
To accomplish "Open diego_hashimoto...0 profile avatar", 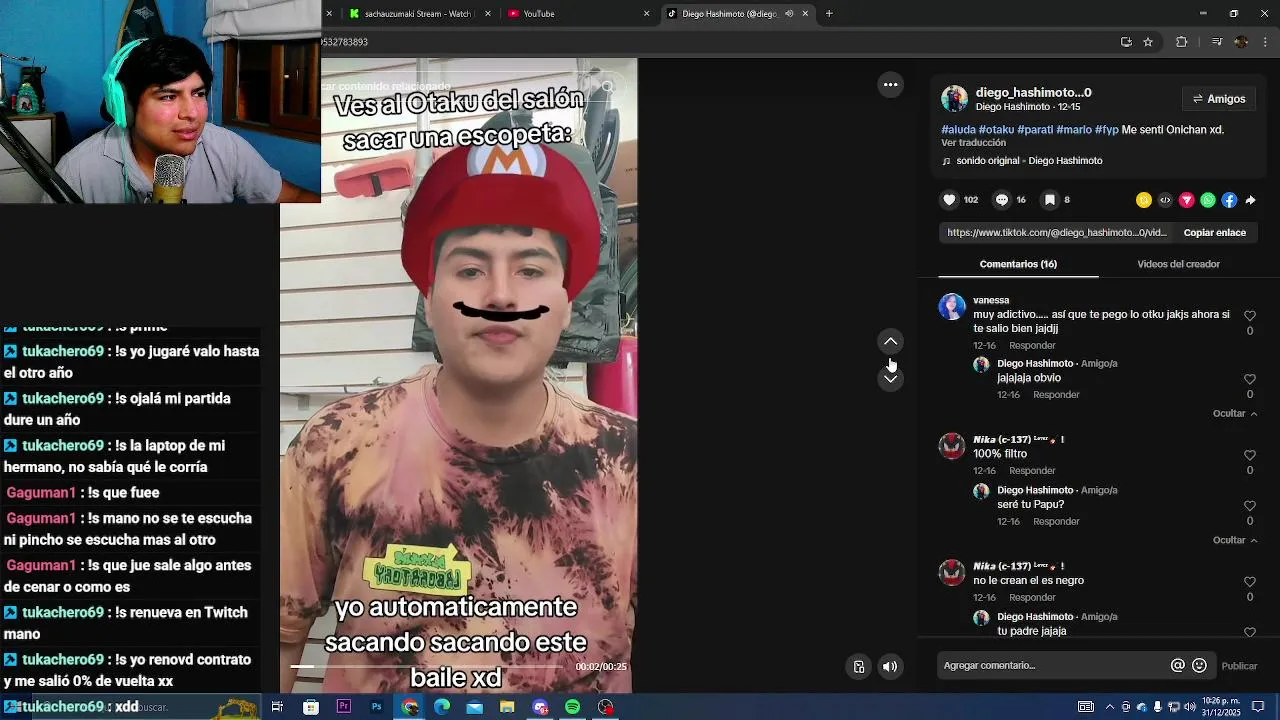I will click(x=954, y=98).
